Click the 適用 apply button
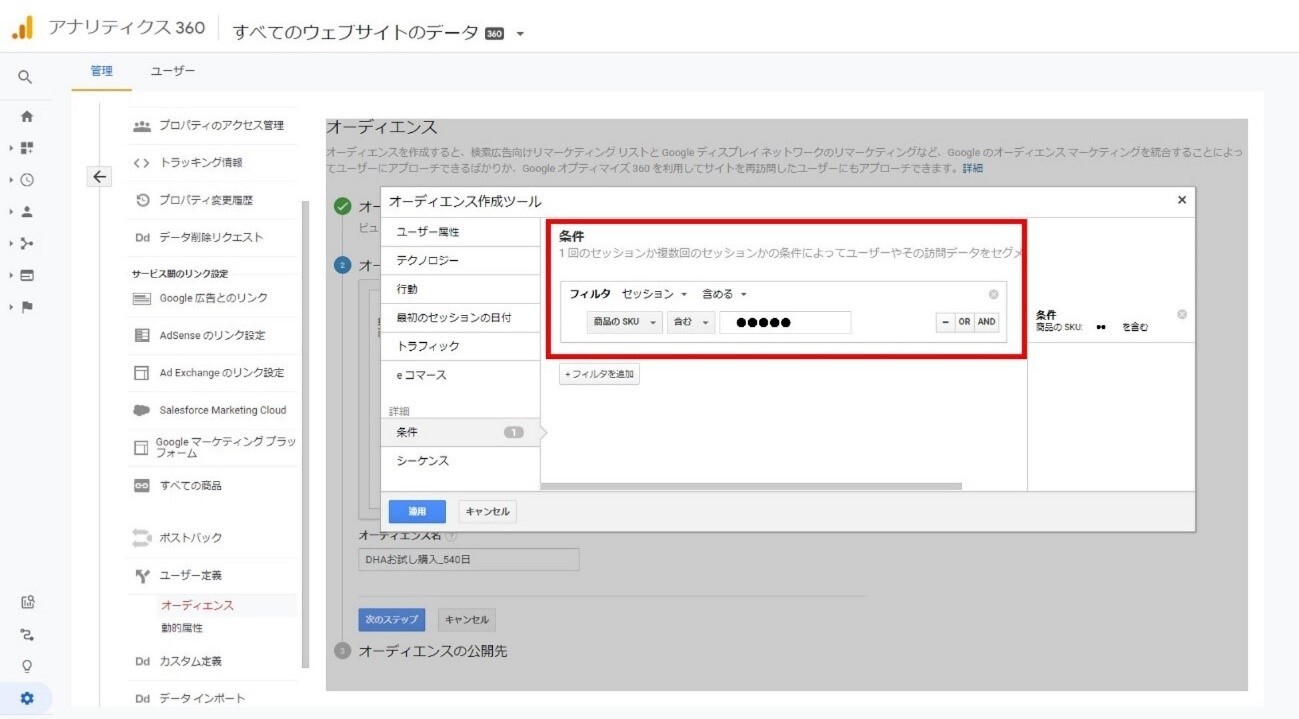Image resolution: width=1299 pixels, height=719 pixels. pyautogui.click(x=417, y=511)
